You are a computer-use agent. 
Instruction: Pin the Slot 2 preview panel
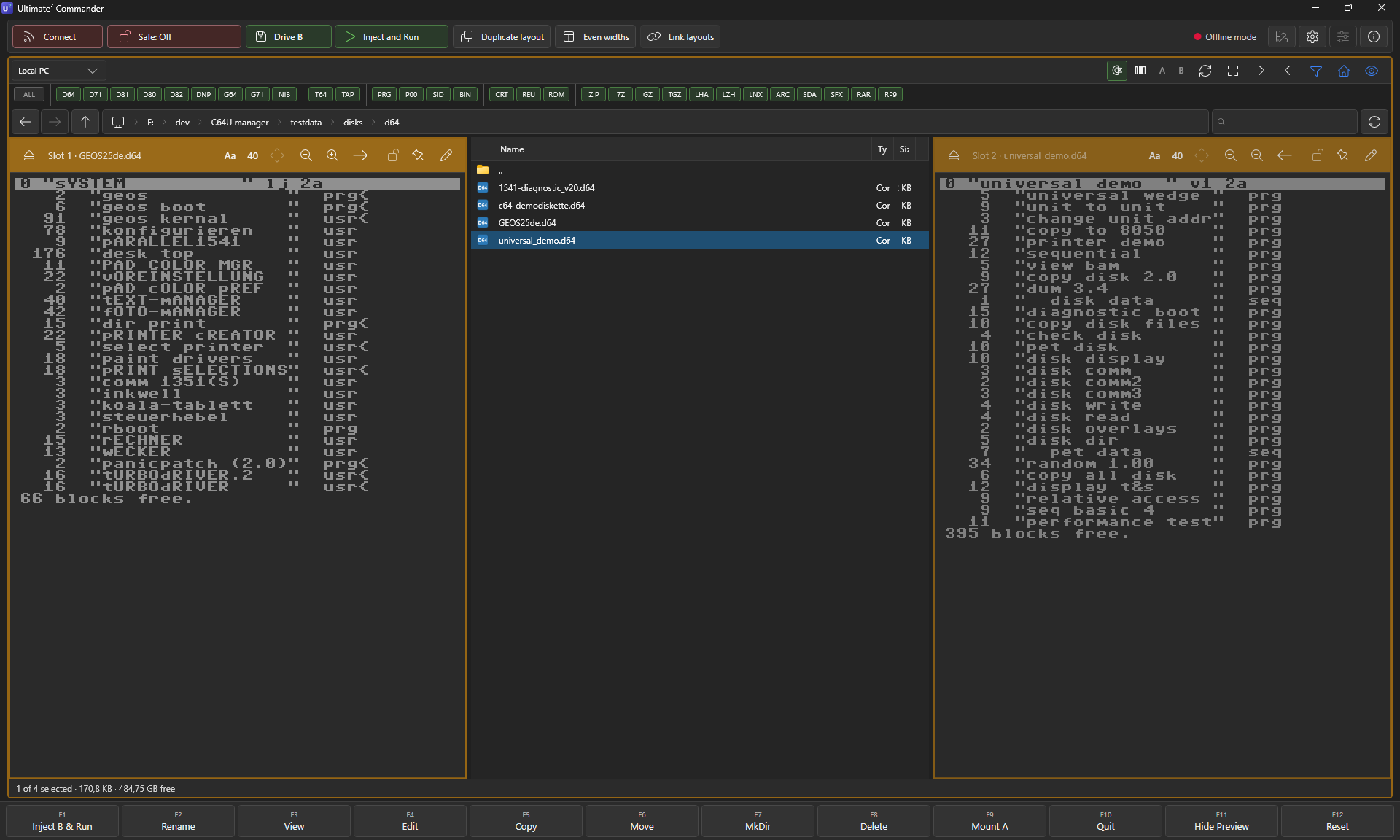click(x=1343, y=155)
